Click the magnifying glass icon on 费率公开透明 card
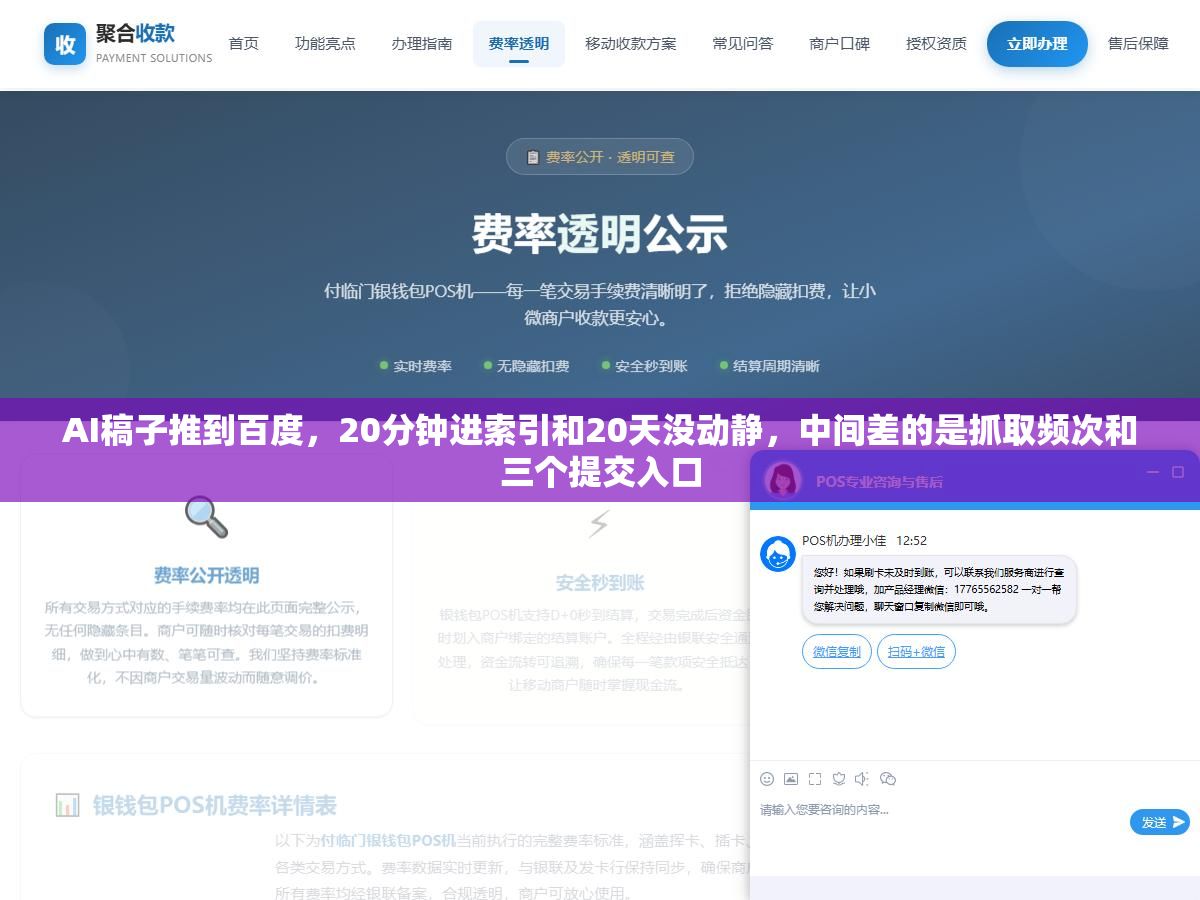 click(x=206, y=517)
